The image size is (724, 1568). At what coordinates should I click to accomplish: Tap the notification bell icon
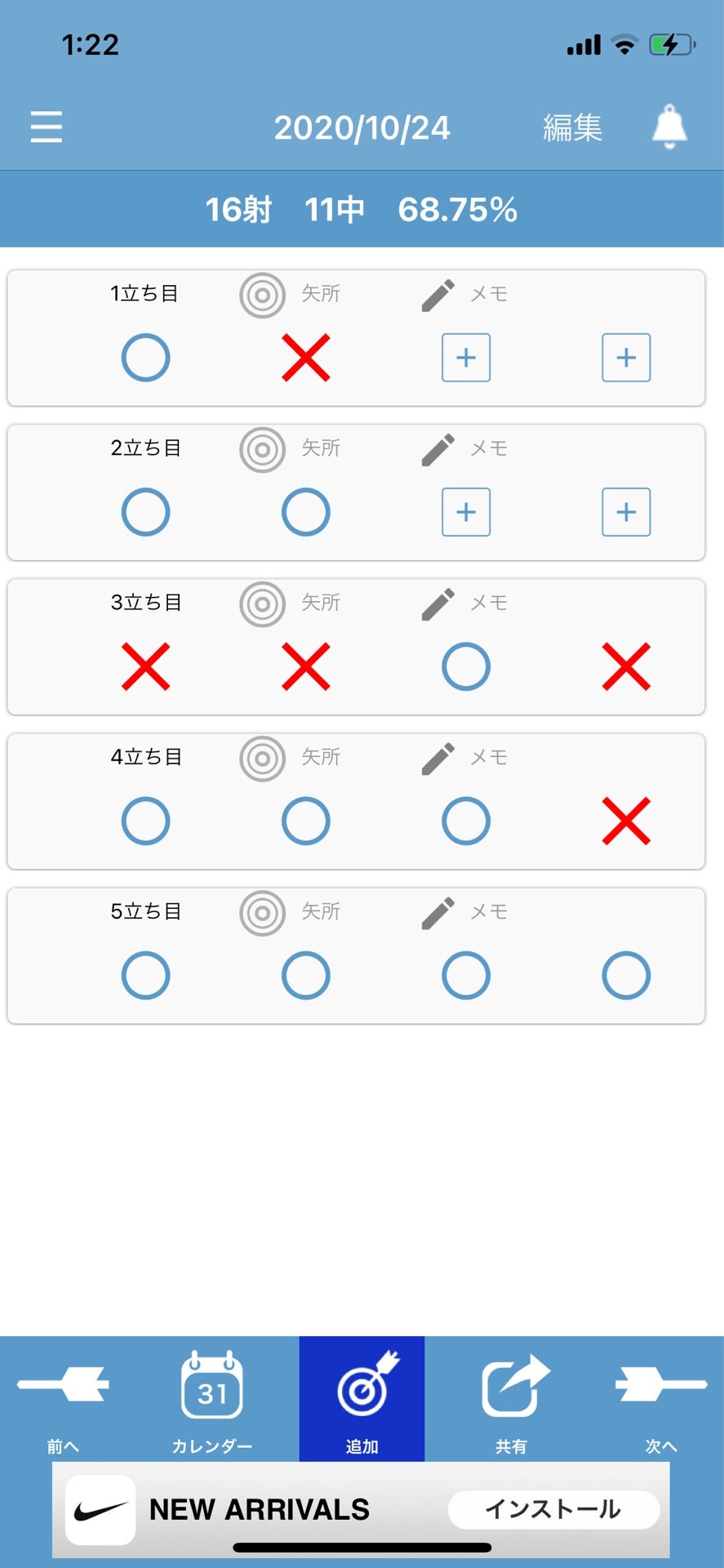click(x=669, y=127)
